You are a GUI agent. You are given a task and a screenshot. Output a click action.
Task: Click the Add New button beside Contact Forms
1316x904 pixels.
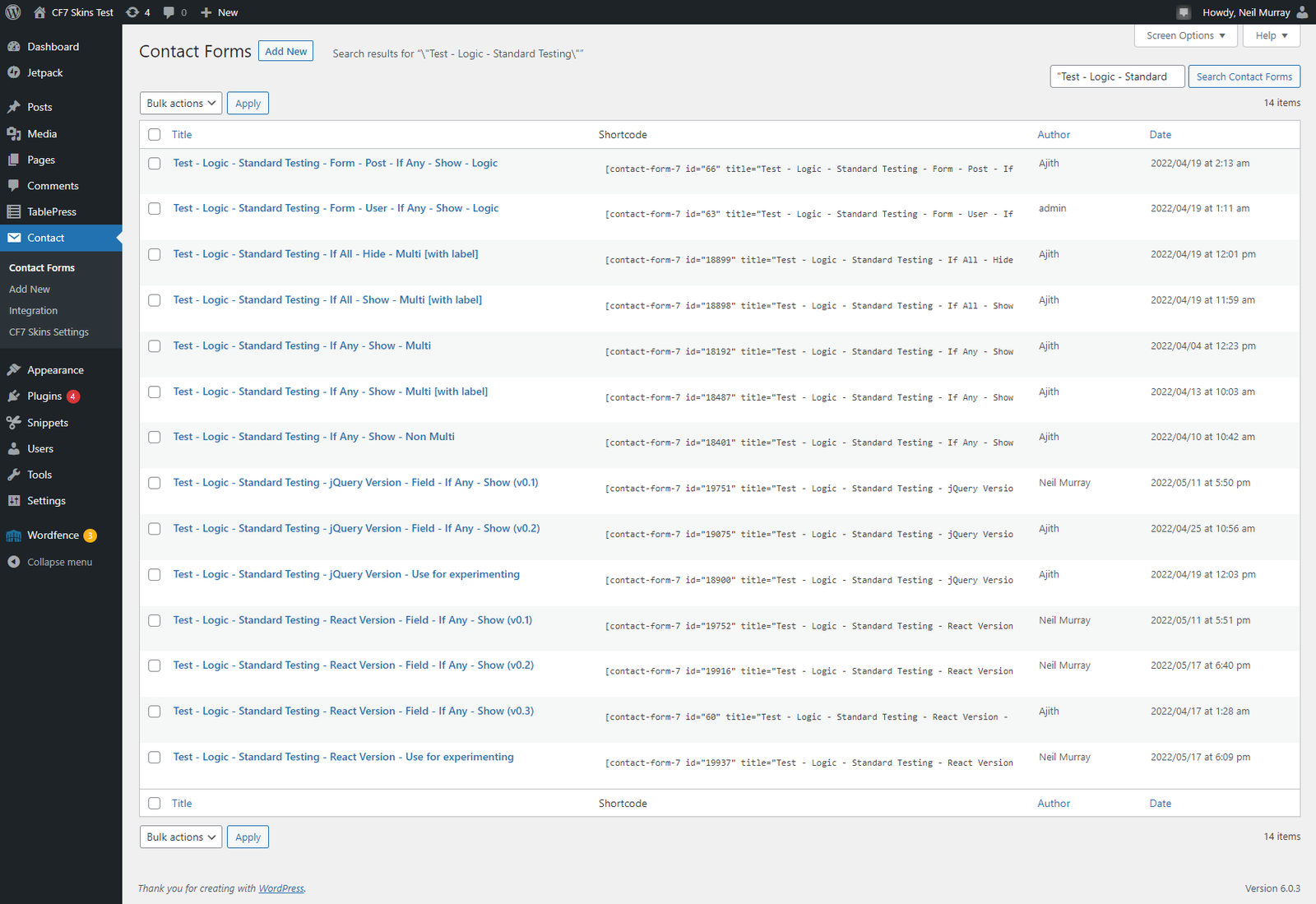pyautogui.click(x=285, y=51)
